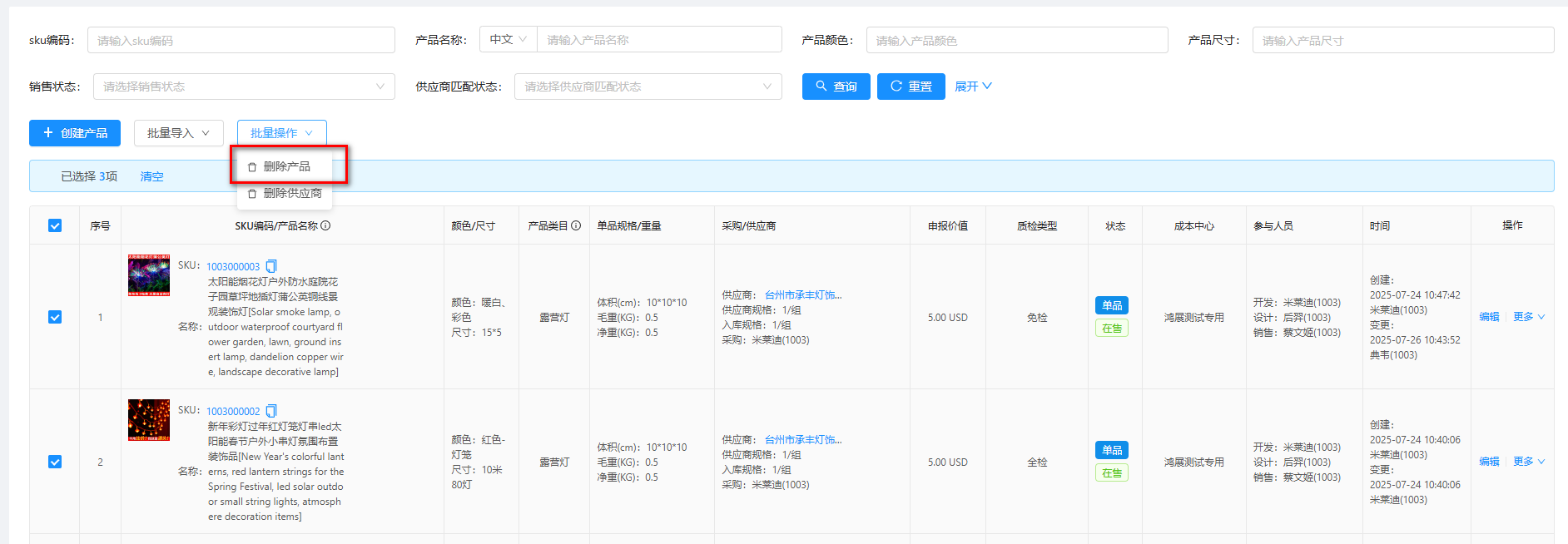Click copy icon next to SKU 1003000002
The height and width of the screenshot is (544, 1568).
click(x=271, y=411)
